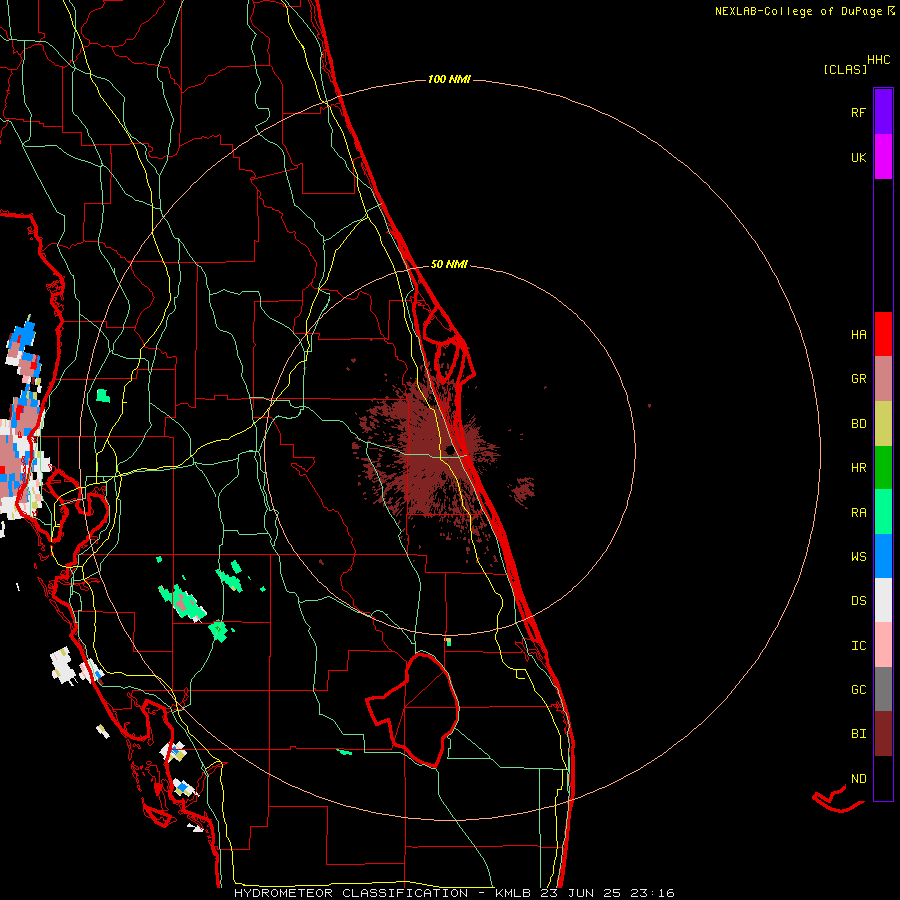Click the IC legend label

pyautogui.click(x=858, y=645)
